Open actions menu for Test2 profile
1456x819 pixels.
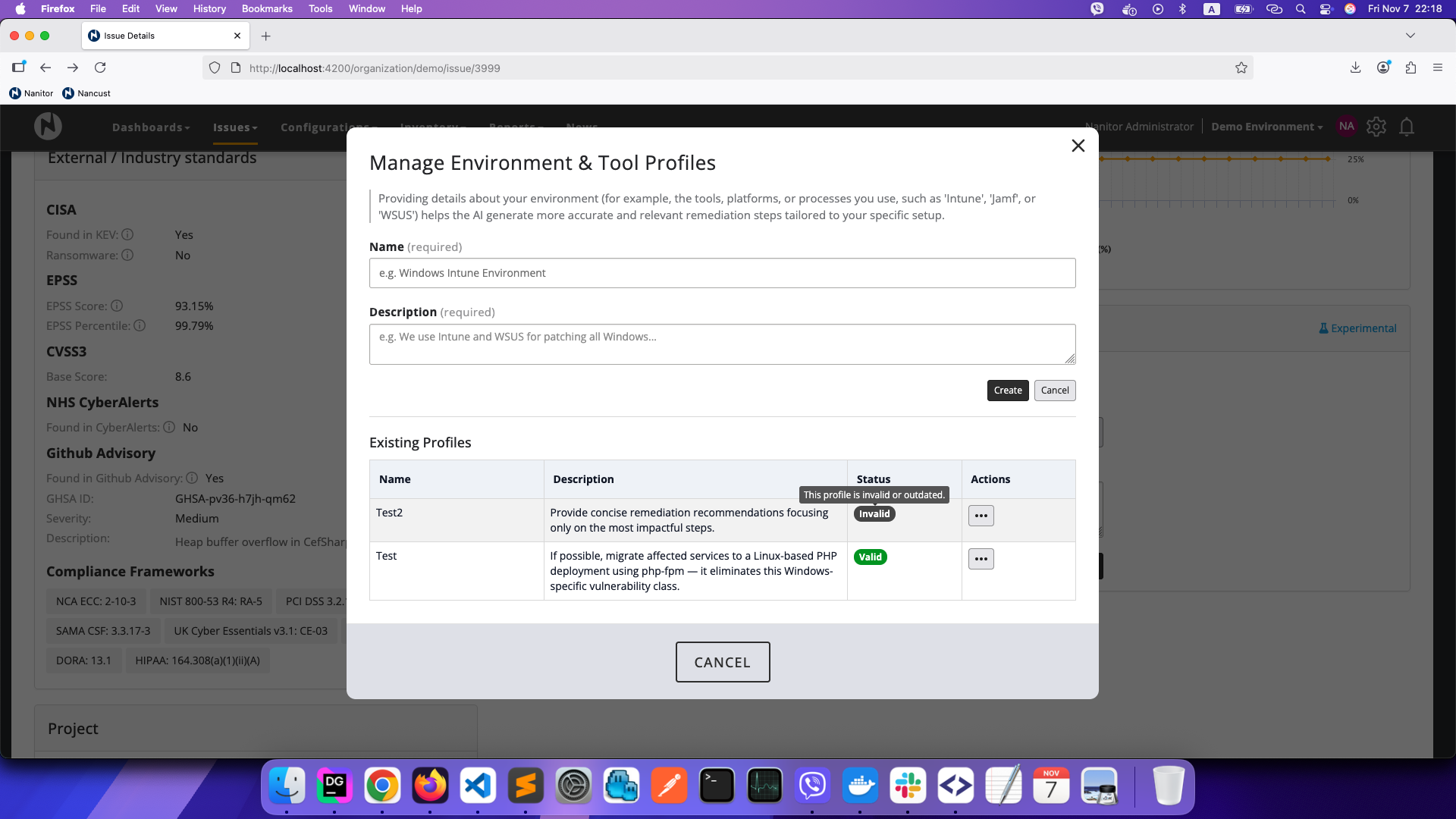(x=981, y=516)
